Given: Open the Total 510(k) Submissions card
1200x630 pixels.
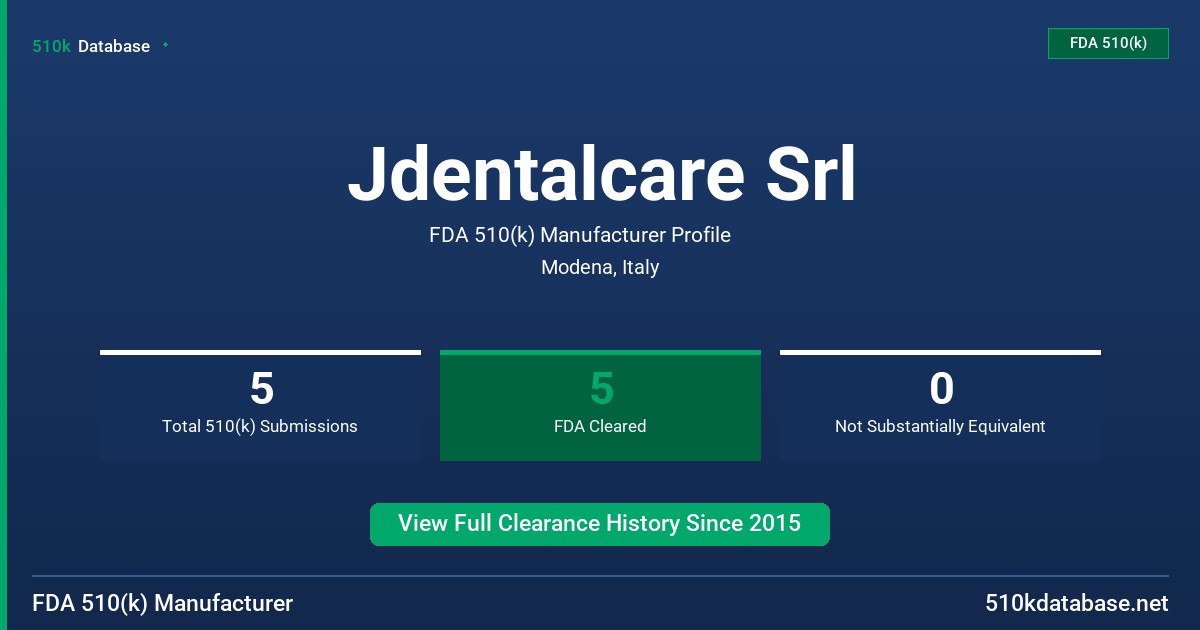Looking at the screenshot, I should [x=260, y=406].
